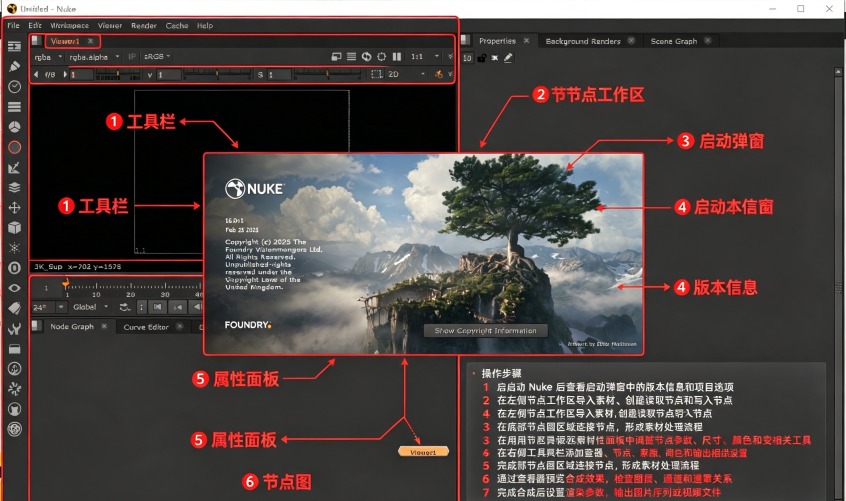Click the unlock icon in Properties panel
The image size is (846, 501).
click(x=481, y=58)
